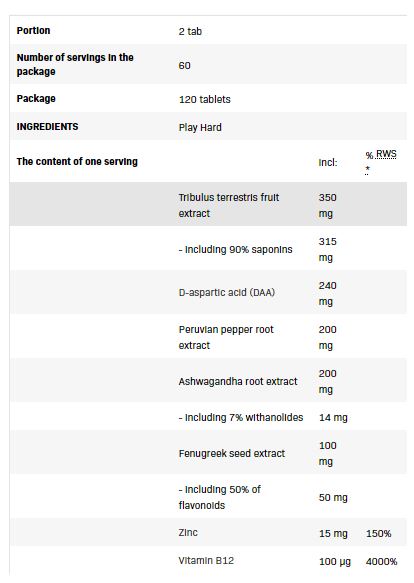Click The content of one serving header
This screenshot has height=583, width=414.
tap(77, 161)
